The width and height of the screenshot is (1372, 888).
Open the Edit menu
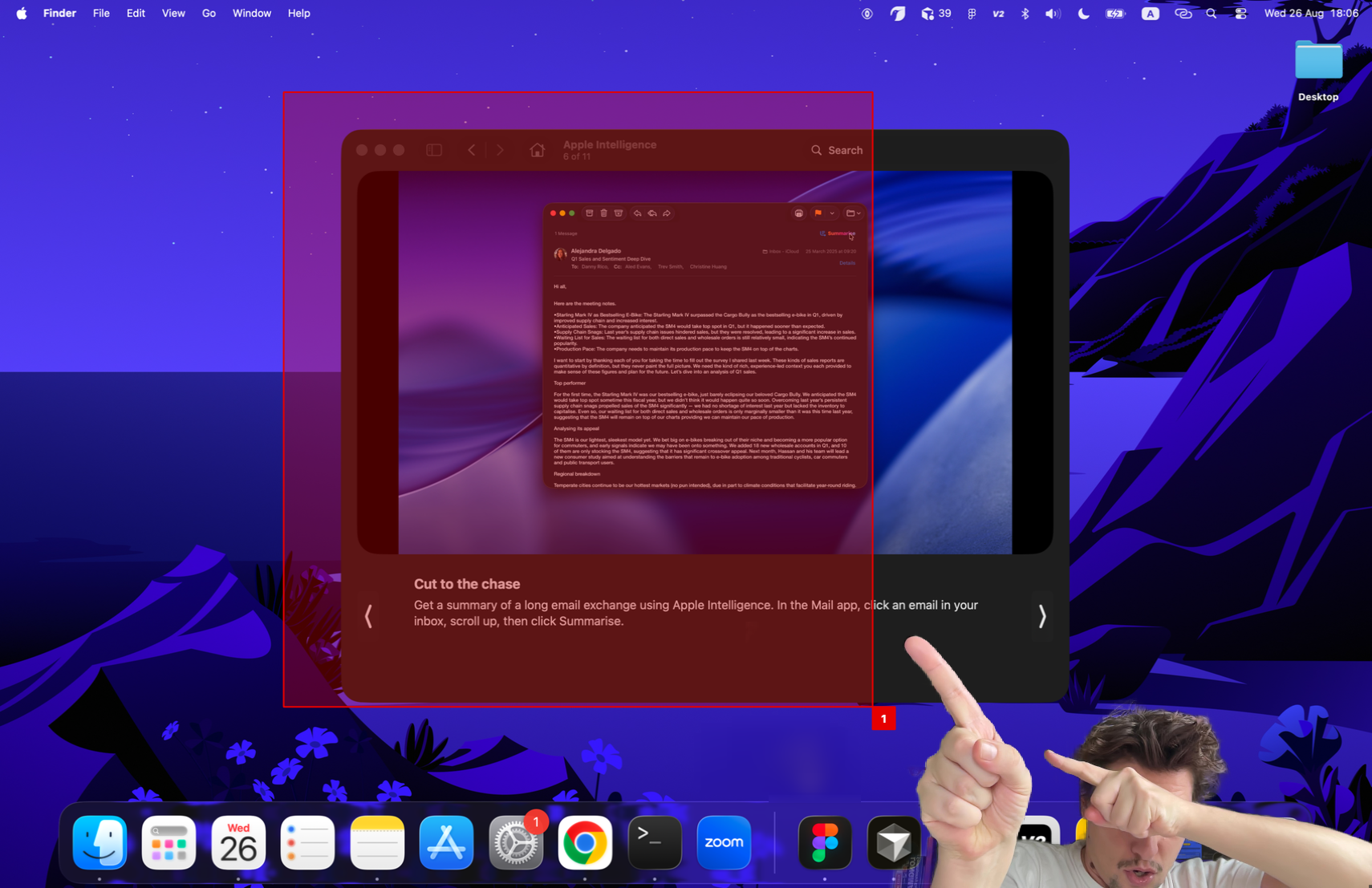pyautogui.click(x=136, y=13)
